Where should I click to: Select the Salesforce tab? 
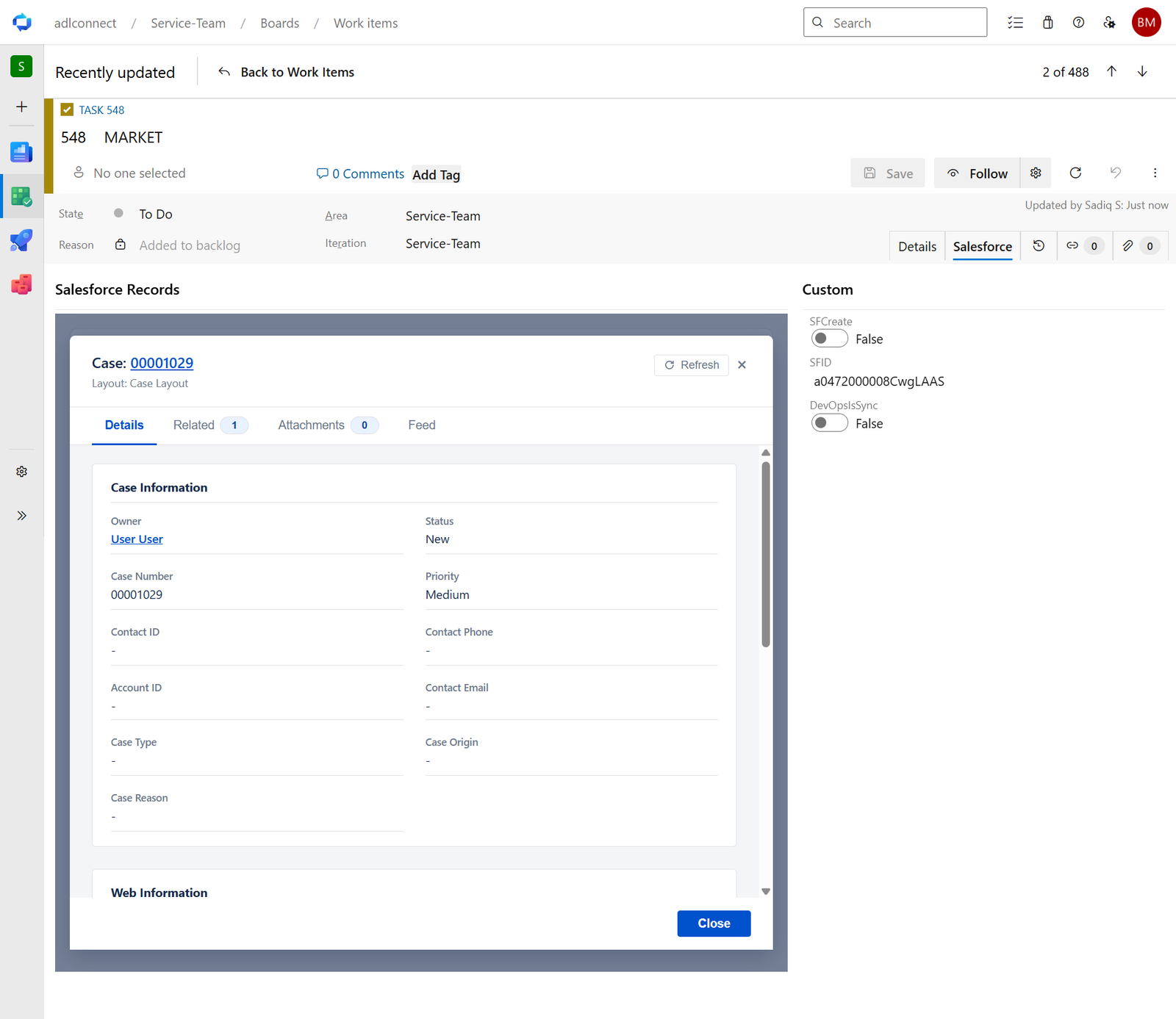coord(982,246)
